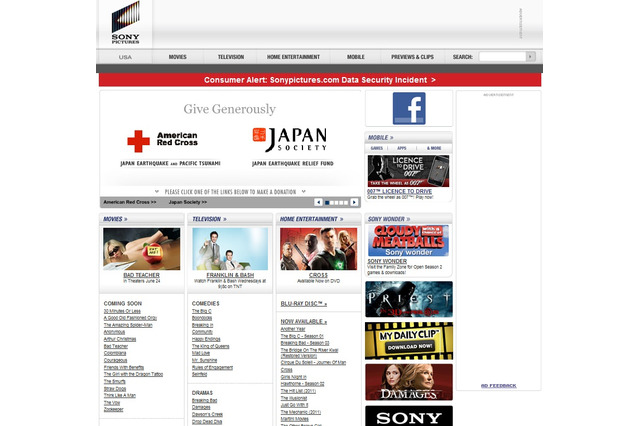
Task: Open the Television » section header
Action: point(209,219)
